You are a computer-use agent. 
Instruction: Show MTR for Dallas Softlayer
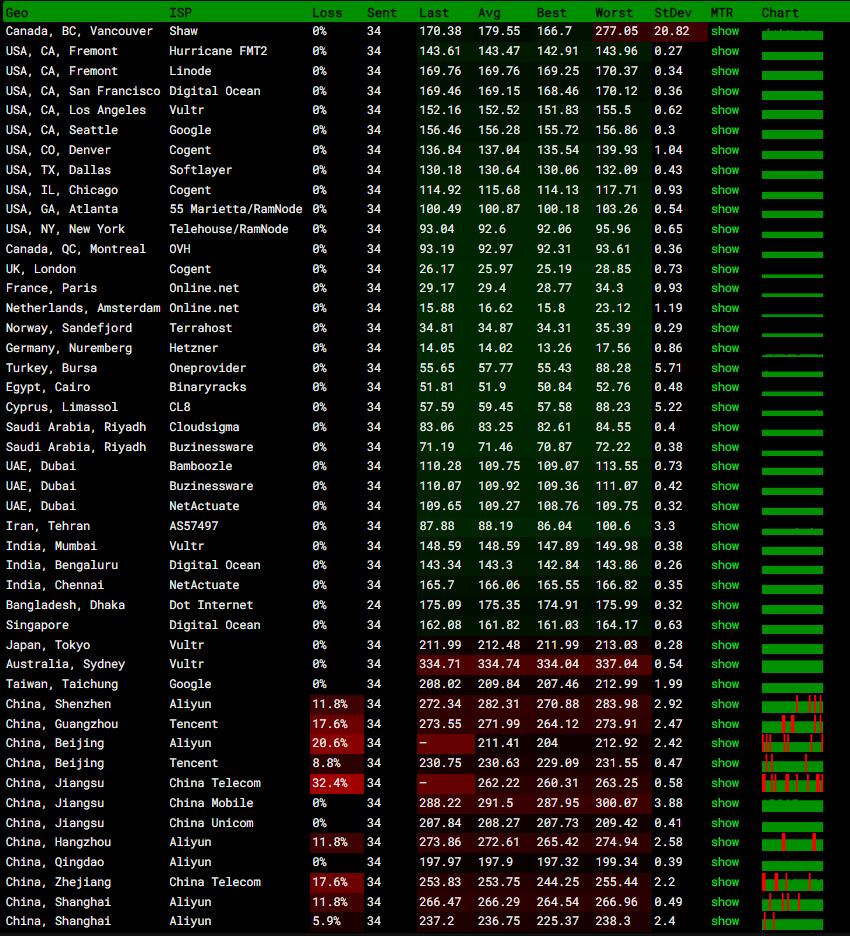coord(725,170)
